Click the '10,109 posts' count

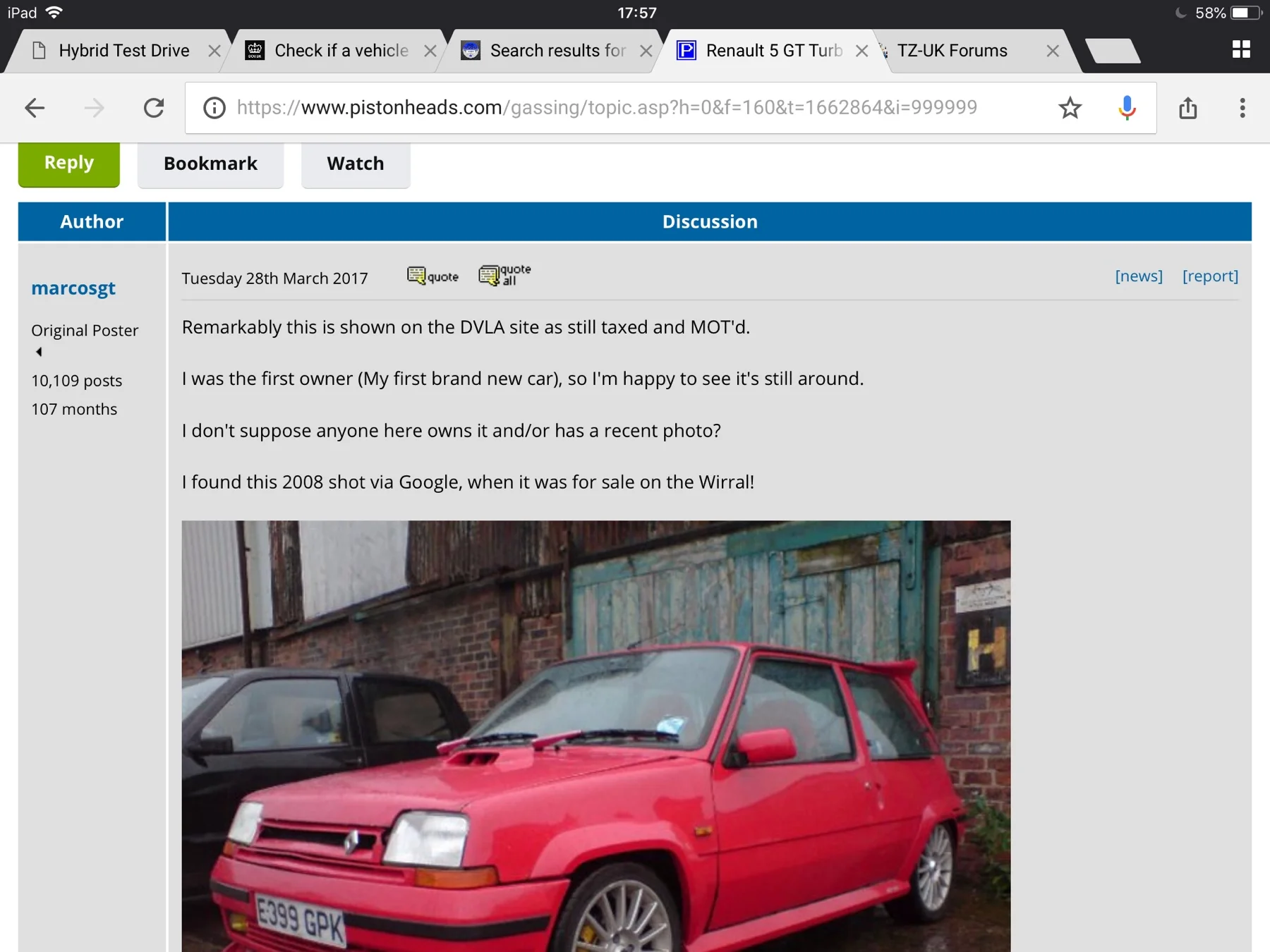point(77,381)
